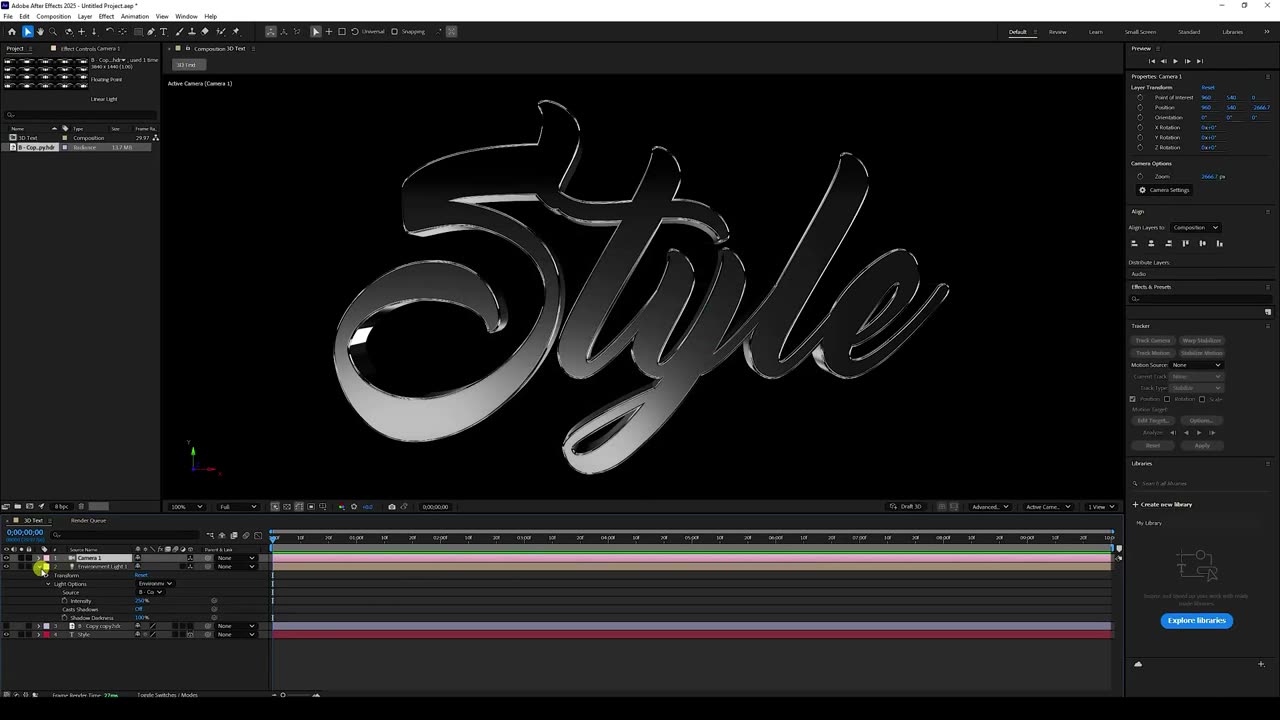Switch to the Effect Controls Camera 1 tab

[90, 48]
